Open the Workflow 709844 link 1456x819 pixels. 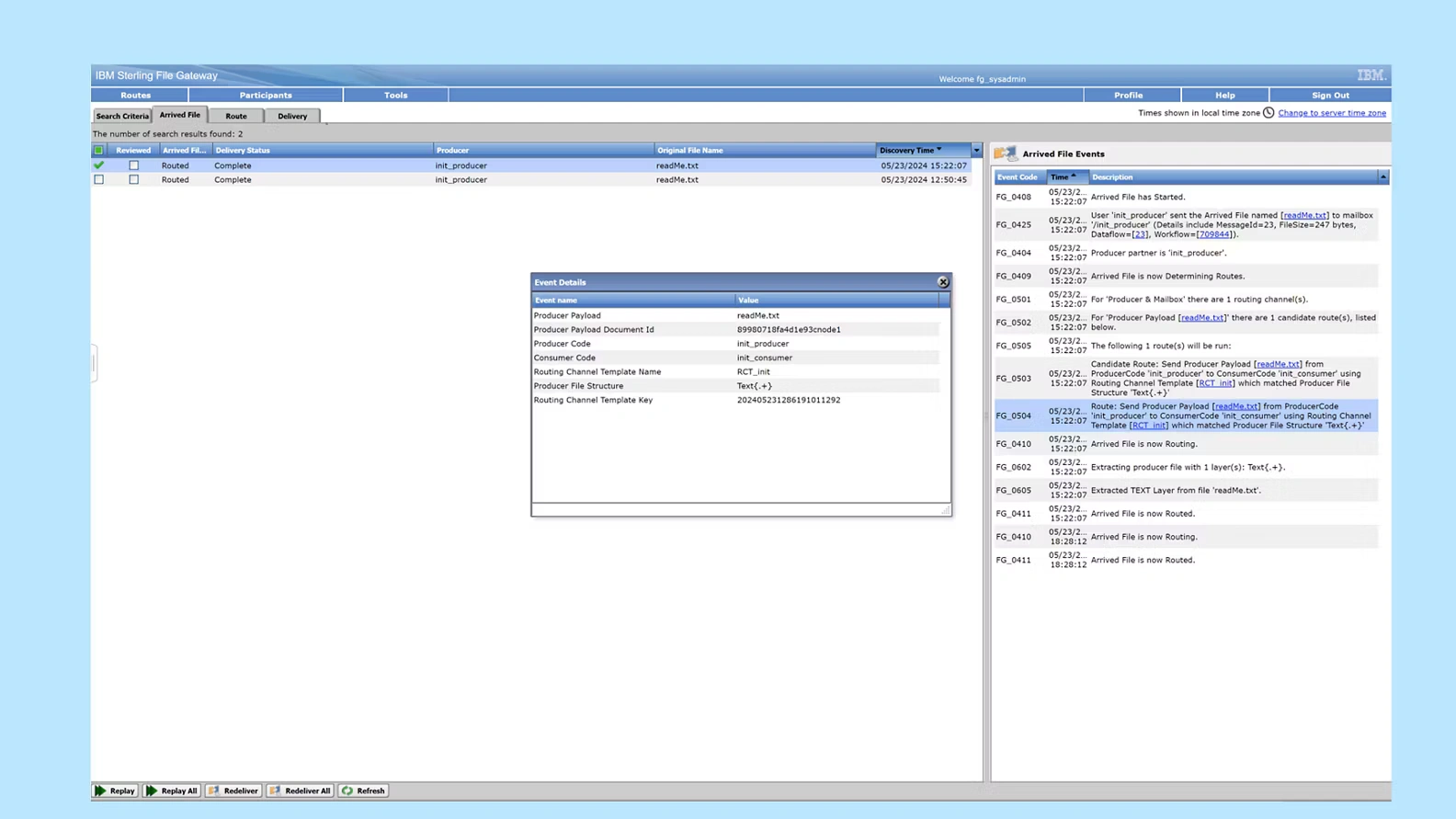click(1213, 234)
